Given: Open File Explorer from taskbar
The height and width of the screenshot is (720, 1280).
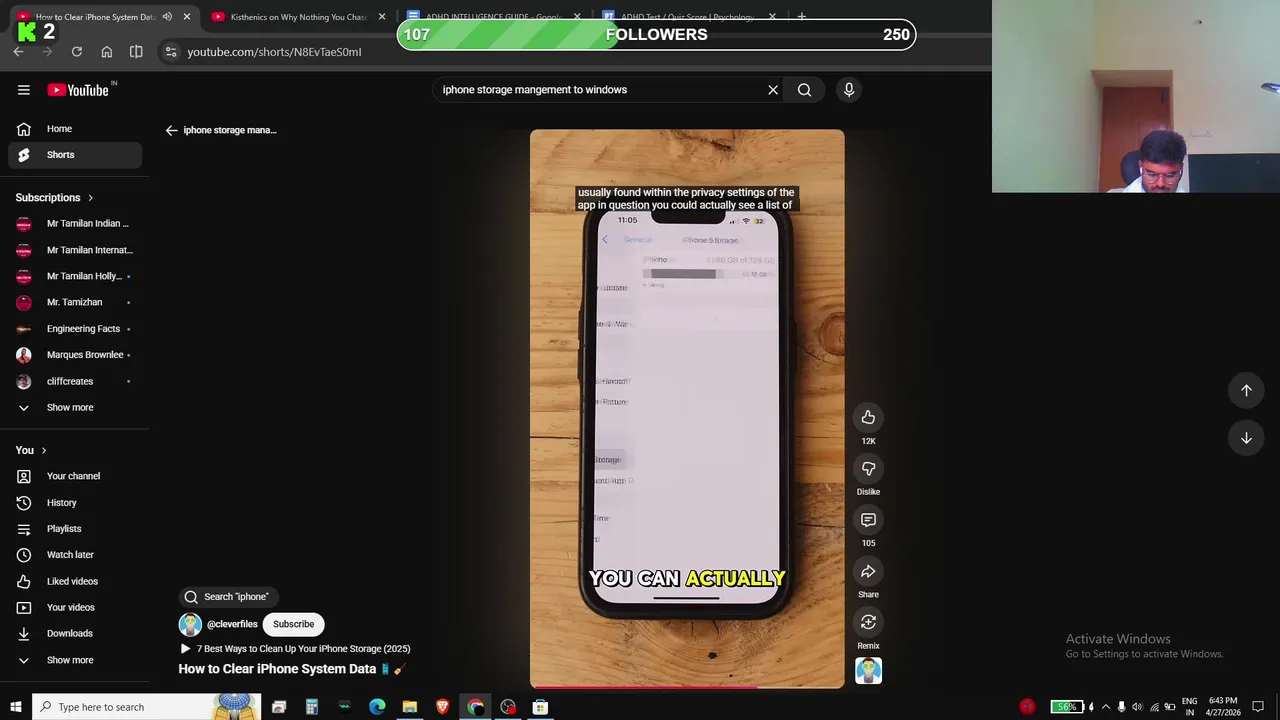Looking at the screenshot, I should (410, 707).
